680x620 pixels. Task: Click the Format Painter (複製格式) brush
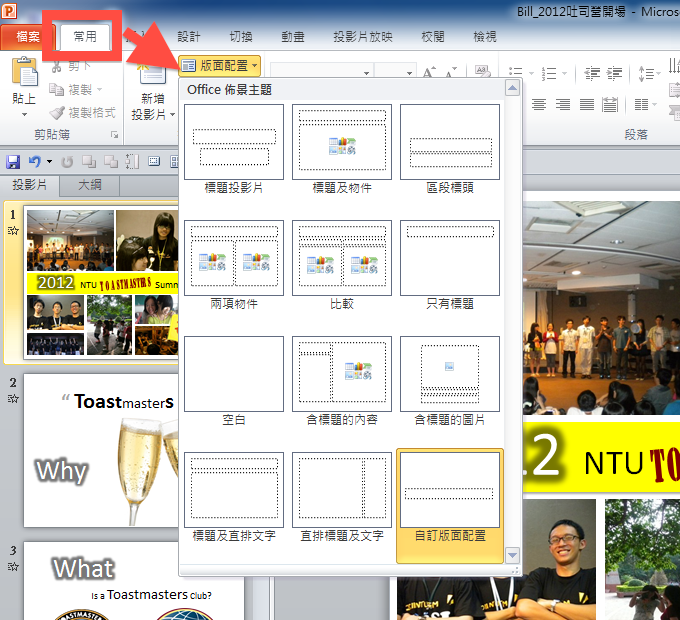point(57,113)
